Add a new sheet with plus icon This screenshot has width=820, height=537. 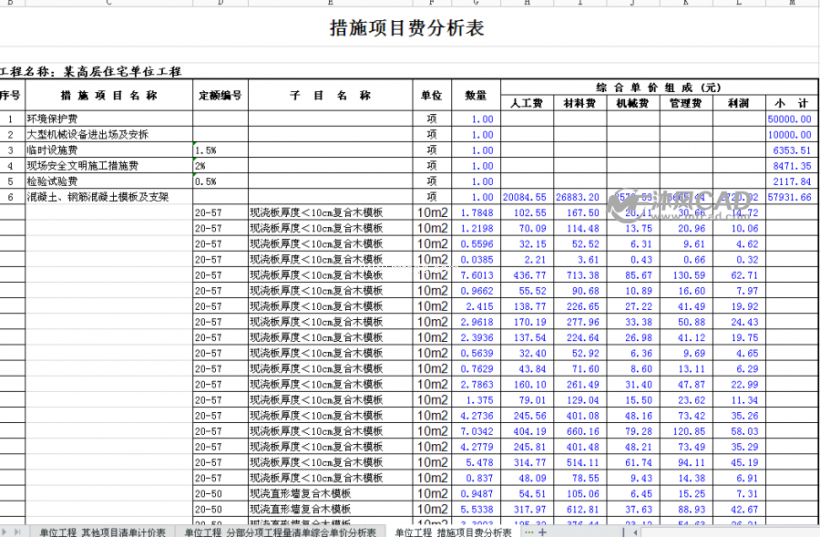pyautogui.click(x=542, y=532)
